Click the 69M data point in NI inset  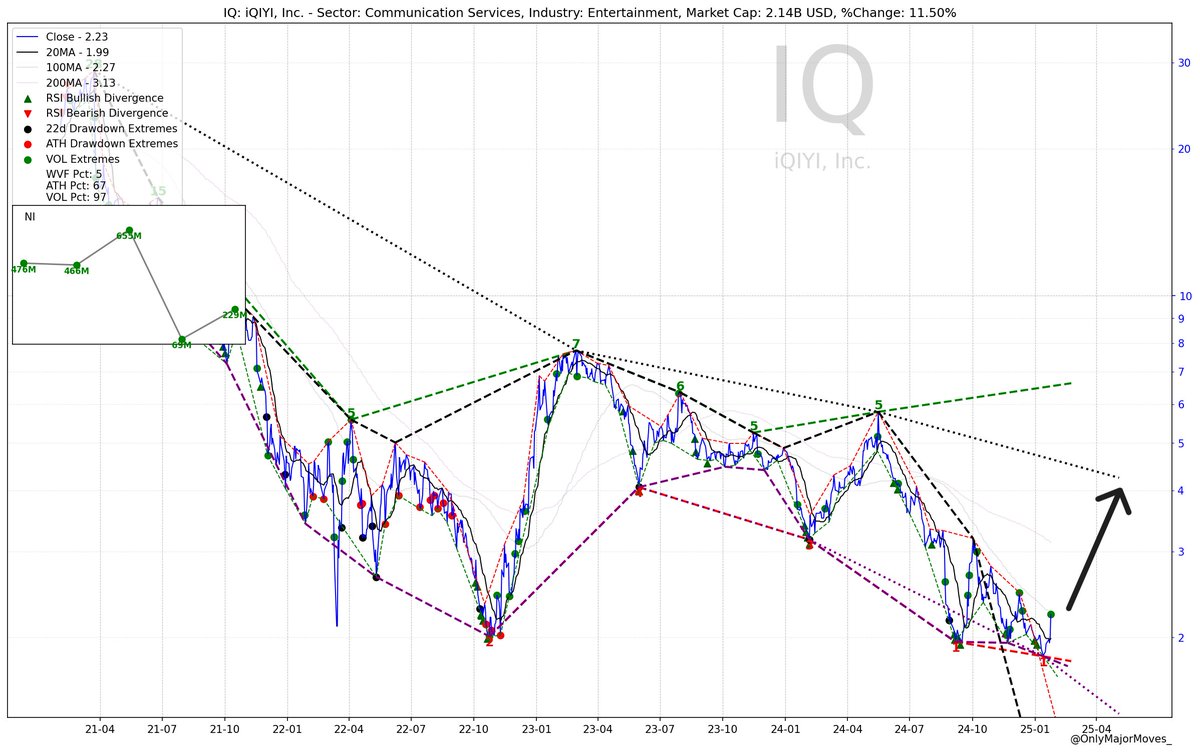182,339
